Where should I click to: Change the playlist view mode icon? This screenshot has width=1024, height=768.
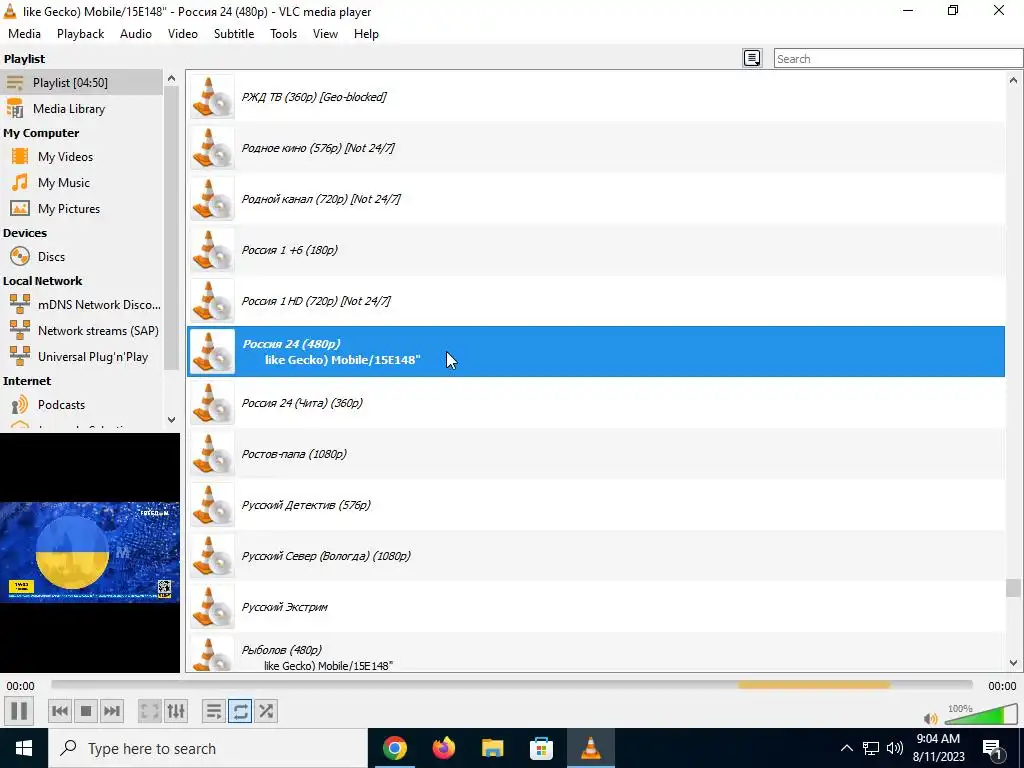point(752,58)
